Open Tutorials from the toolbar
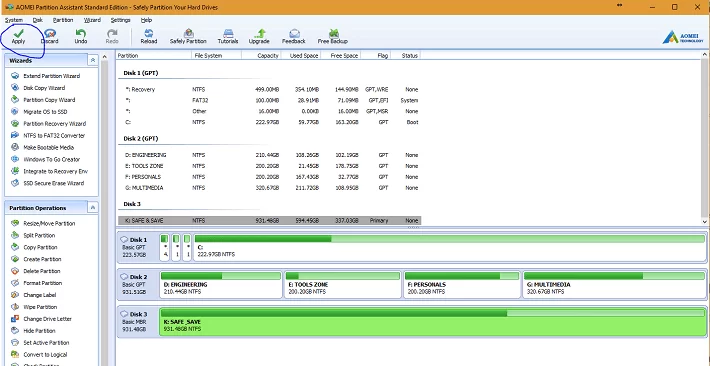The height and width of the screenshot is (366, 710). coord(228,36)
